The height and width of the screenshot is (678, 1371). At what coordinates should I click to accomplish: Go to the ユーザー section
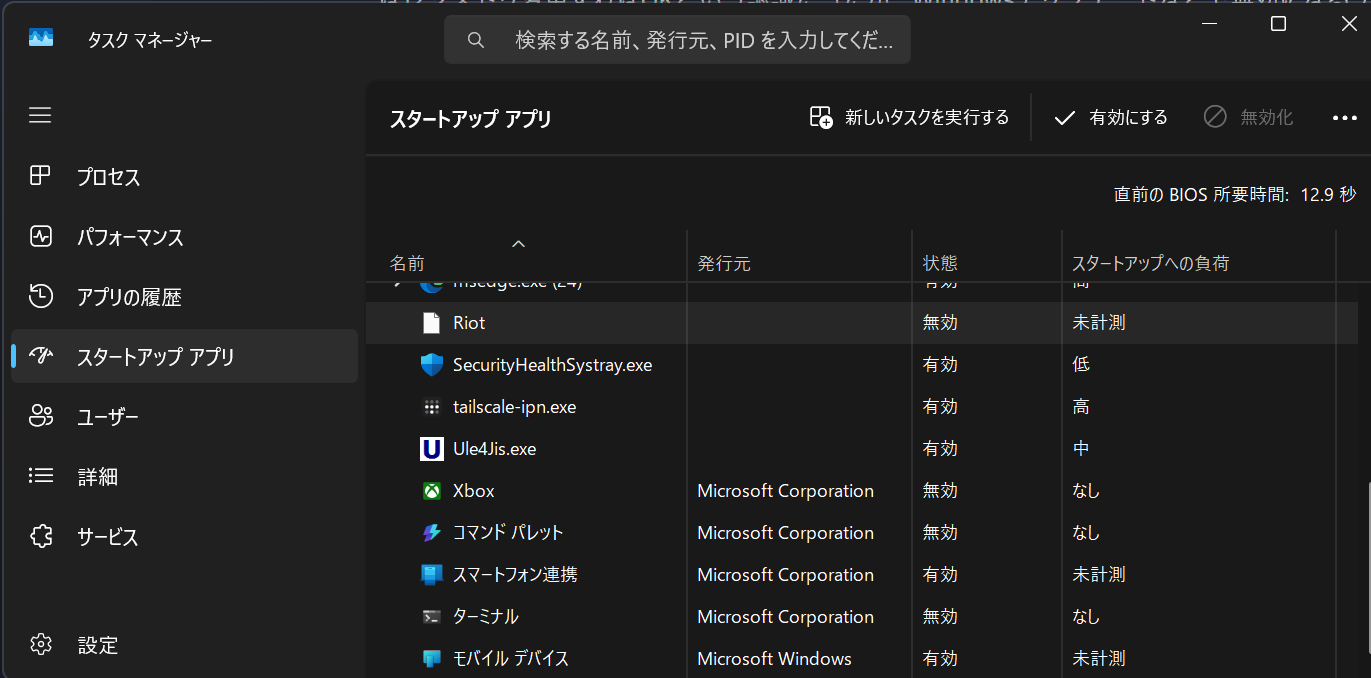[108, 417]
